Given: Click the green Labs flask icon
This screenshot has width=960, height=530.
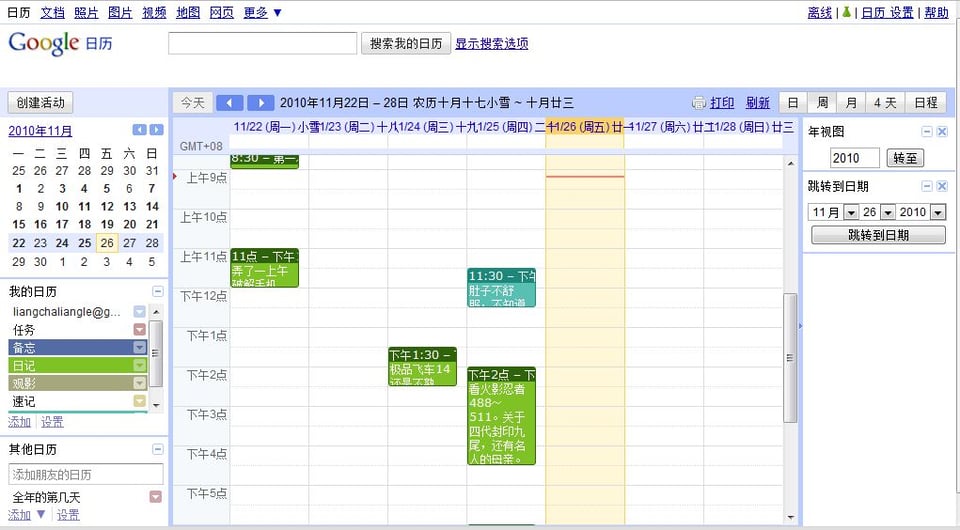Looking at the screenshot, I should (846, 12).
